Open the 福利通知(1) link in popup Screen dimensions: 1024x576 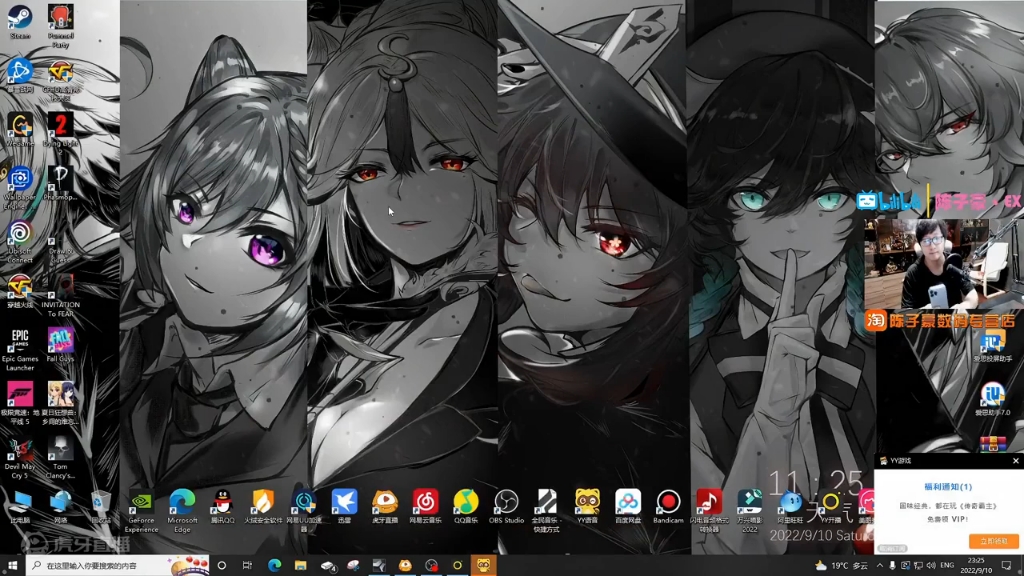(x=948, y=487)
